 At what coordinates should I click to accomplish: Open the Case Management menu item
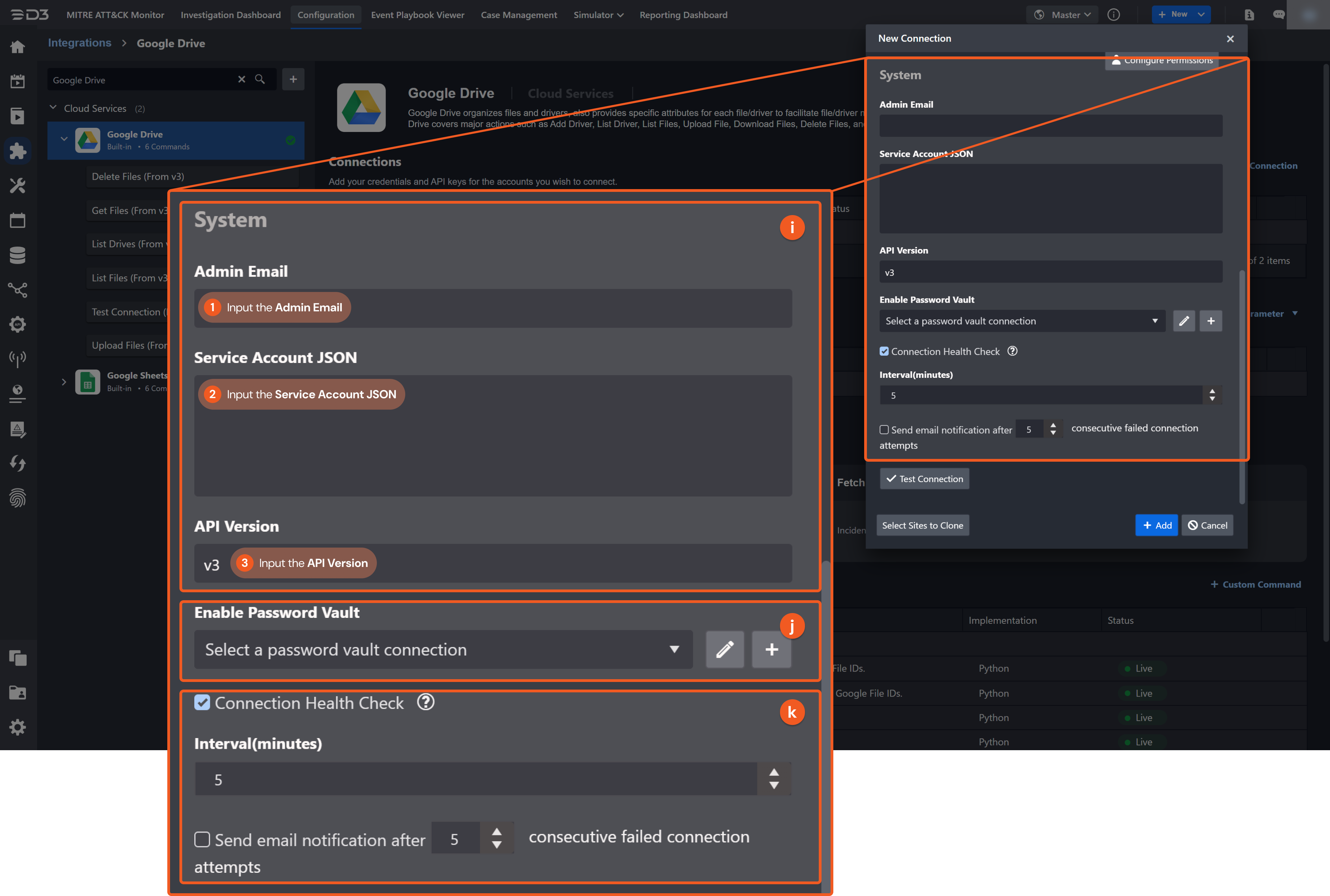point(519,15)
